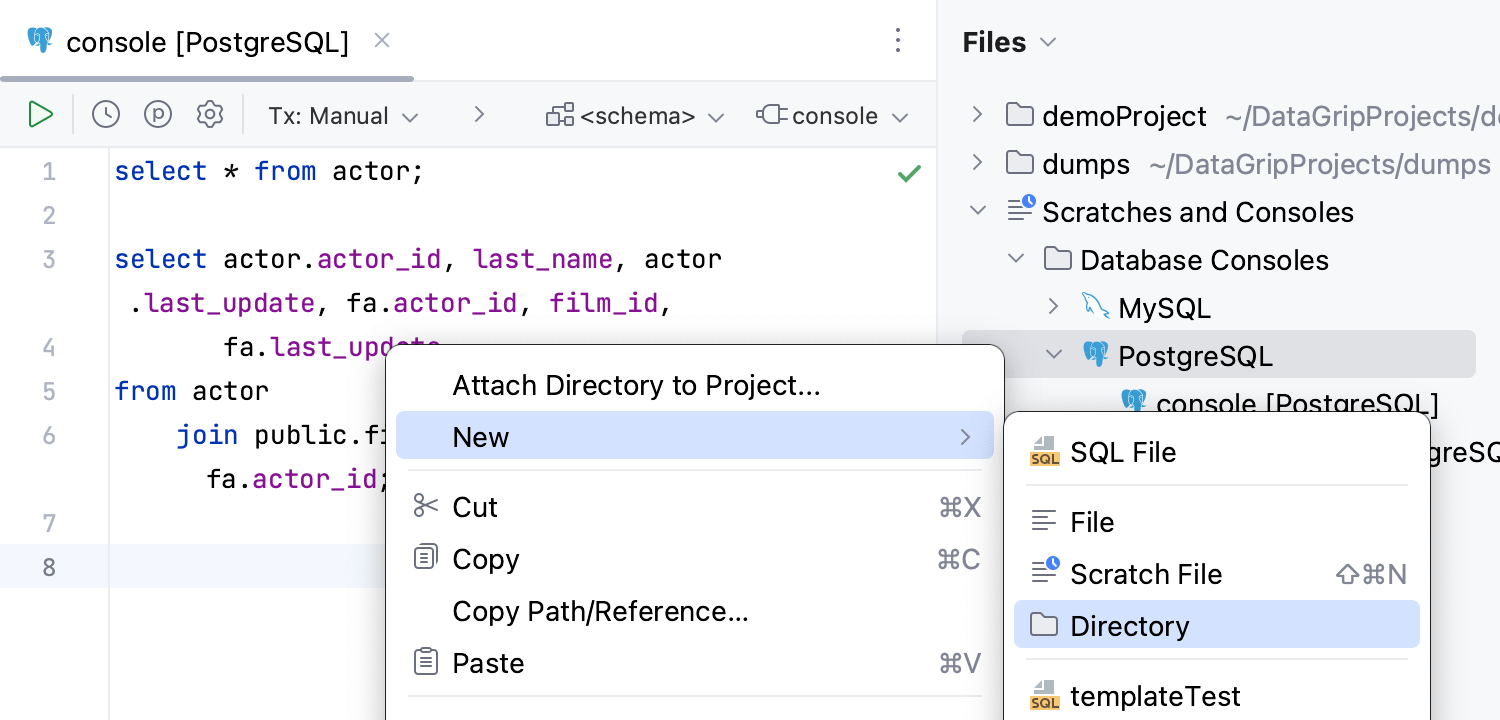Create new File from submenu
The height and width of the screenshot is (720, 1500).
point(1217,522)
